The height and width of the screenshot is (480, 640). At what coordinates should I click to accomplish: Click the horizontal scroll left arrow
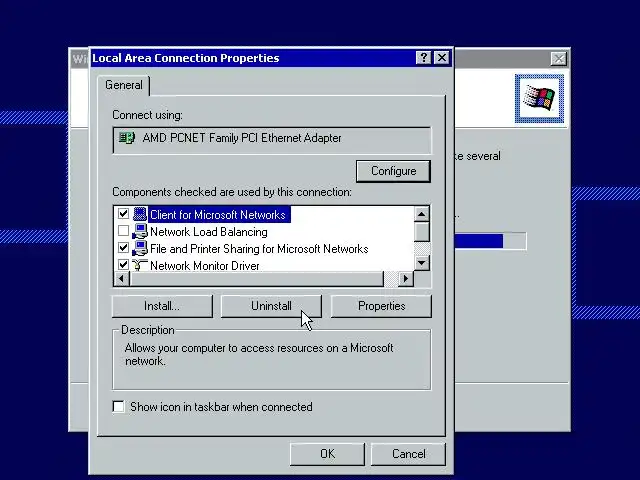point(121,279)
